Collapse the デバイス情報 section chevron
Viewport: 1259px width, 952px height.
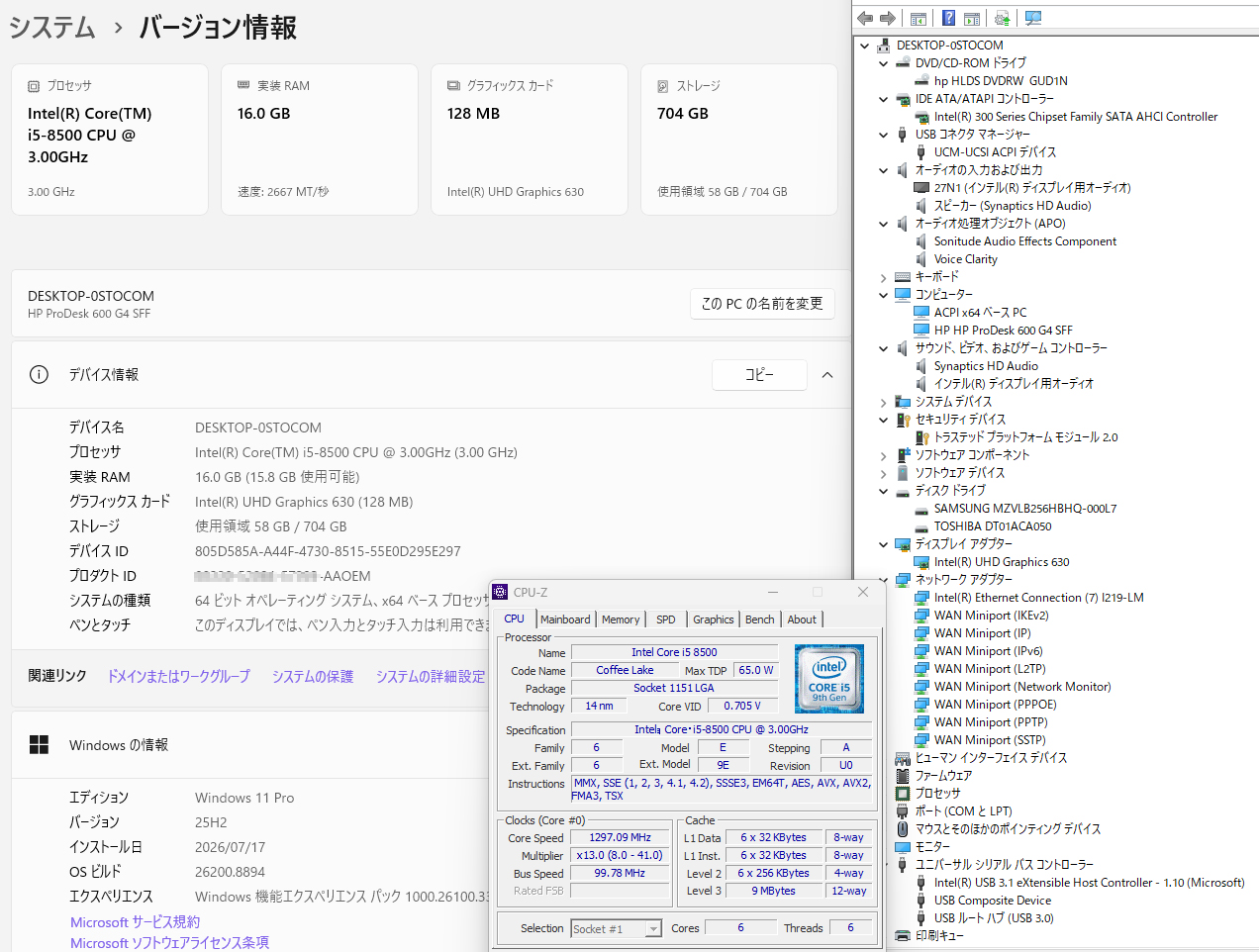(827, 375)
